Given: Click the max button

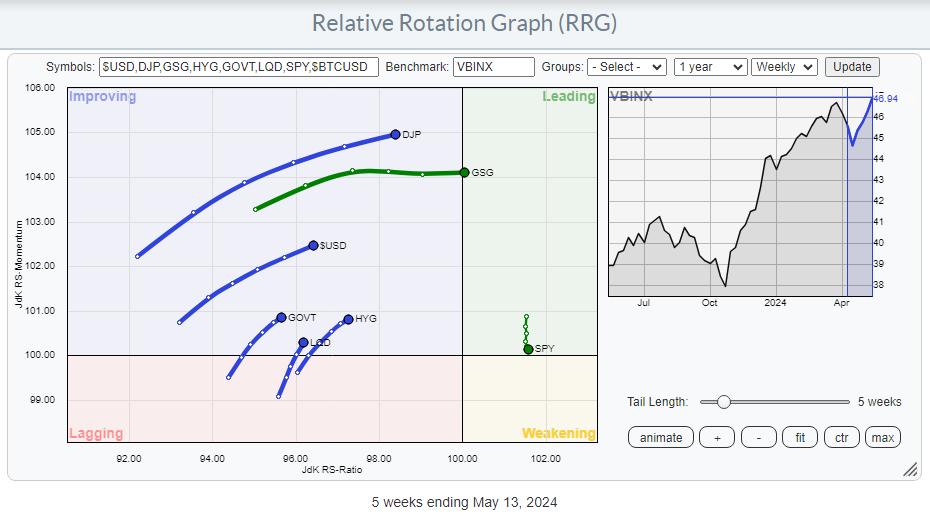Looking at the screenshot, I should 882,437.
